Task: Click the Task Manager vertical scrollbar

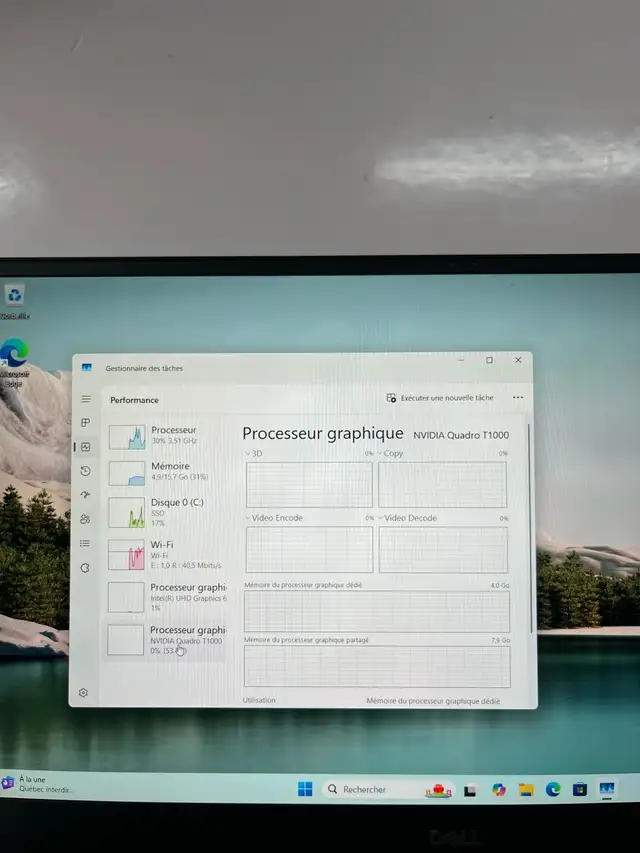Action: coord(531,530)
